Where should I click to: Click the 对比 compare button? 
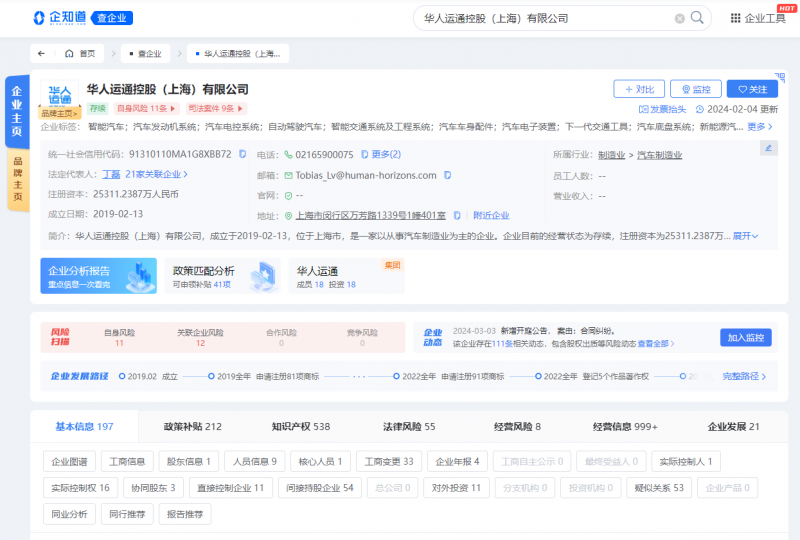(639, 89)
